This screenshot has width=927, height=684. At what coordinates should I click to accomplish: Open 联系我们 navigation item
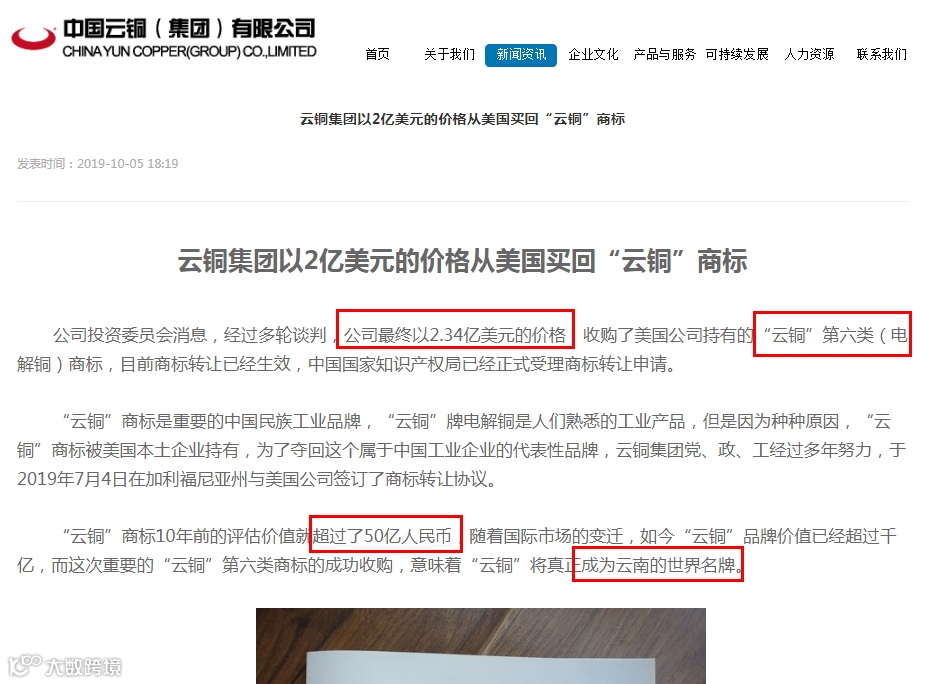881,55
